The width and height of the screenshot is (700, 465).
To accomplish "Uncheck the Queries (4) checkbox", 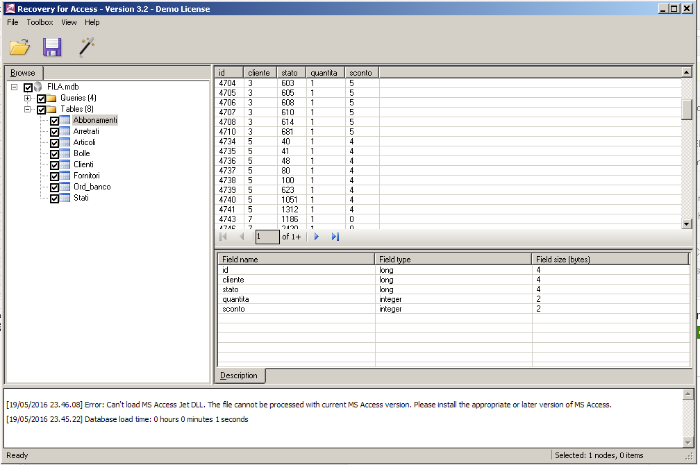I will point(41,99).
